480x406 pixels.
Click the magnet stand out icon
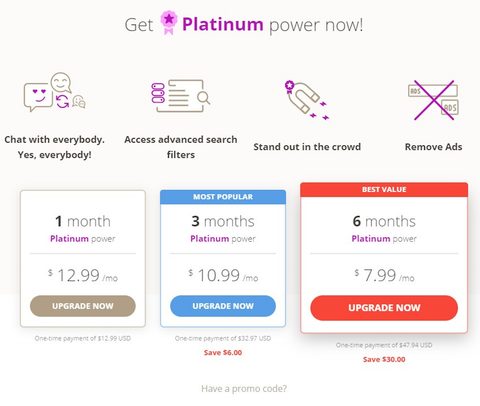(307, 100)
